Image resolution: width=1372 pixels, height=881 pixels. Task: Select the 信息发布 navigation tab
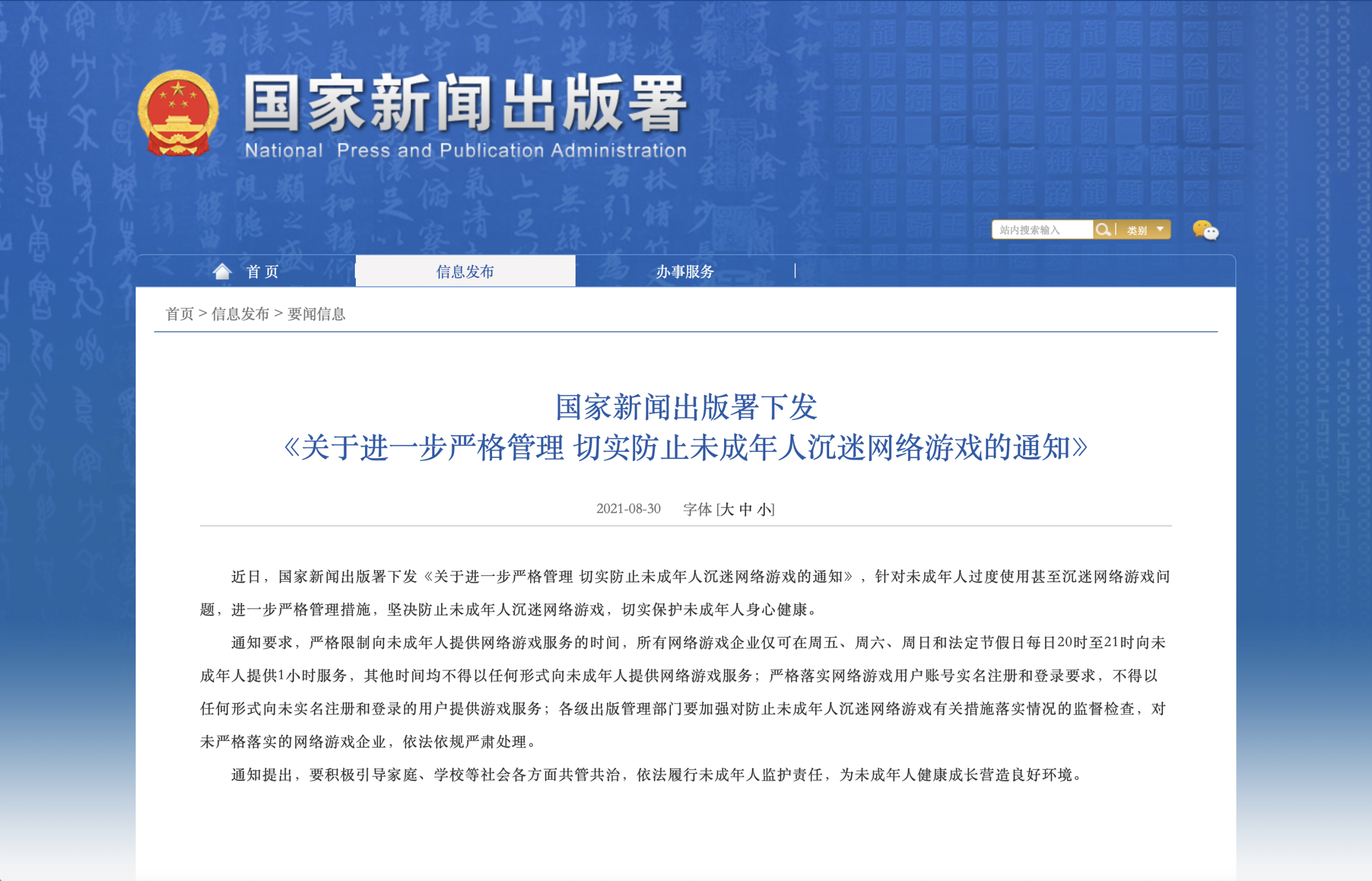coord(465,272)
